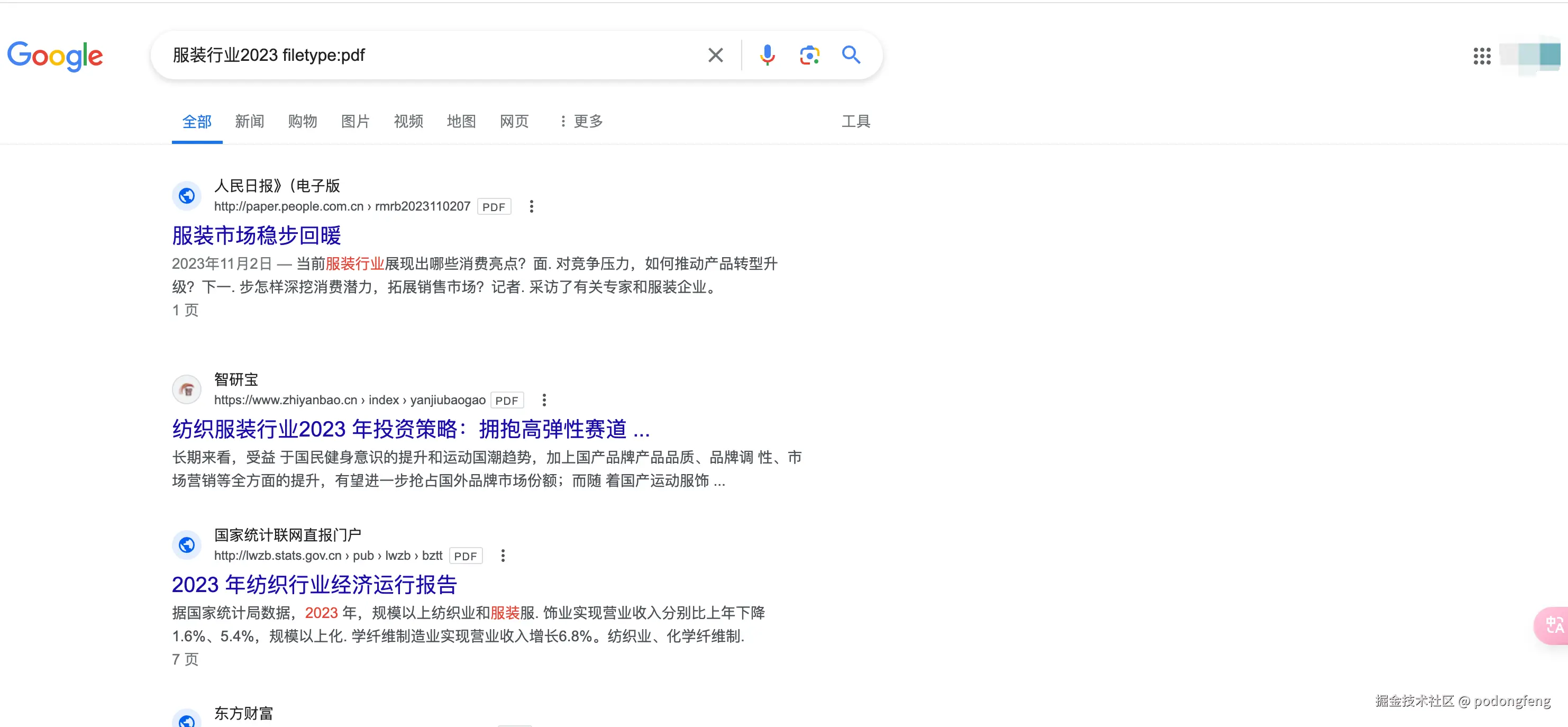
Task: Open options menu for the people.com.cn result
Action: (531, 206)
